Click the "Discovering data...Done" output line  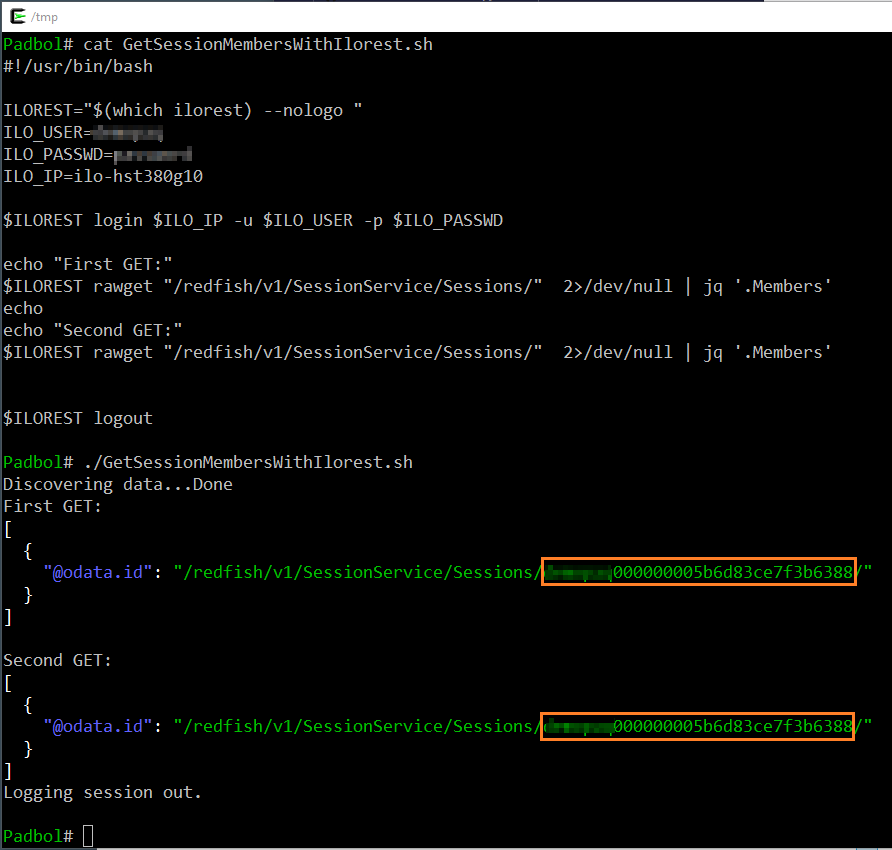pyautogui.click(x=118, y=484)
